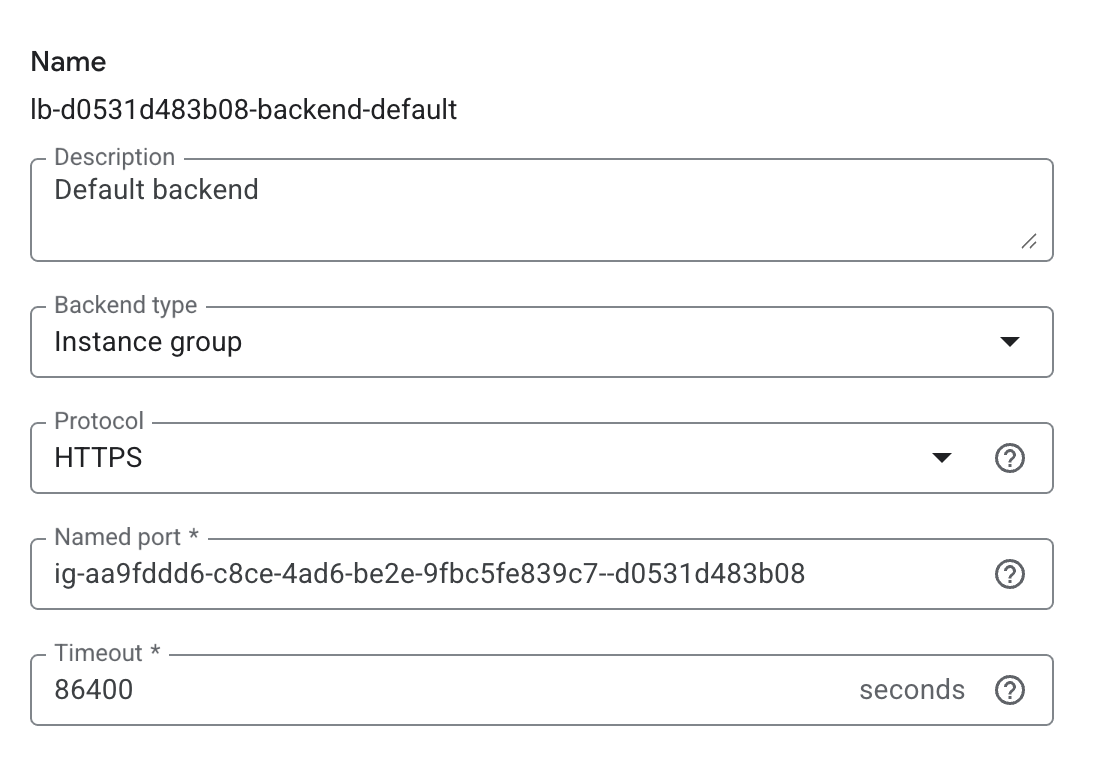The width and height of the screenshot is (1112, 766).
Task: Click the Name heading label
Action: coord(68,62)
